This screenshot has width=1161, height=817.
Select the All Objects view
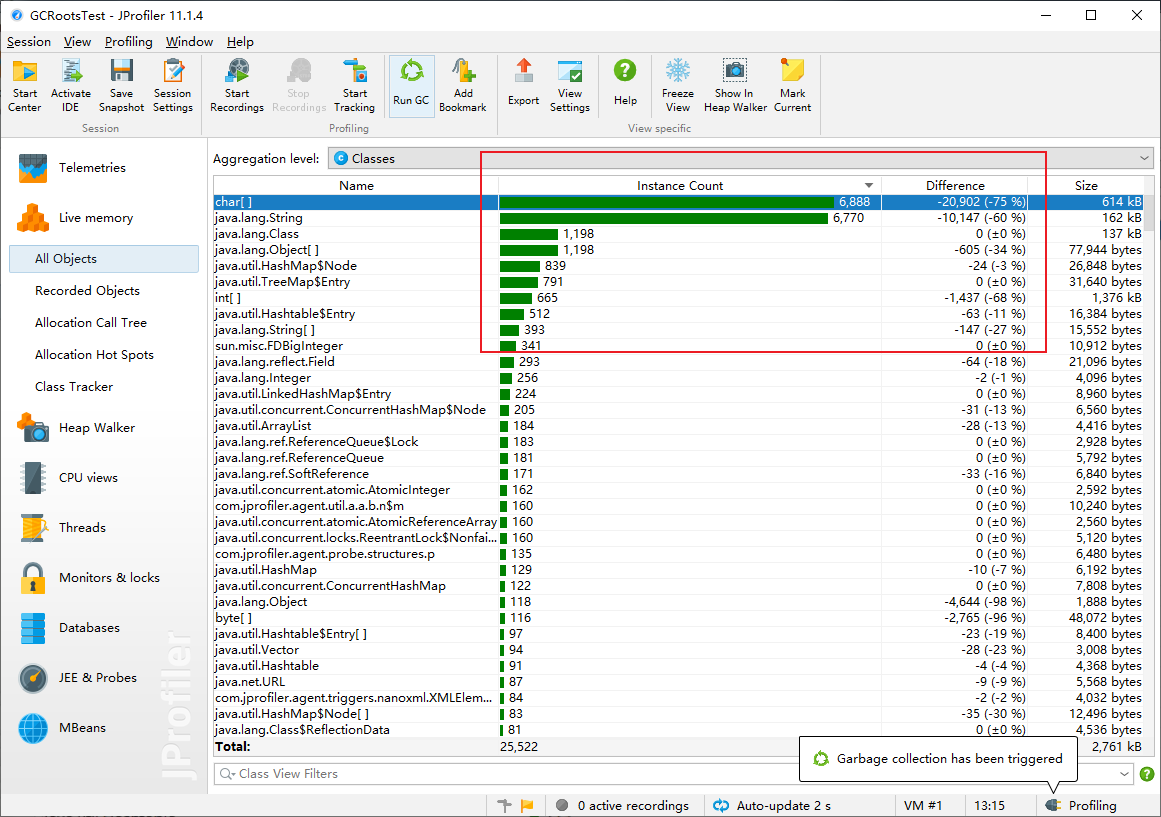(x=104, y=259)
